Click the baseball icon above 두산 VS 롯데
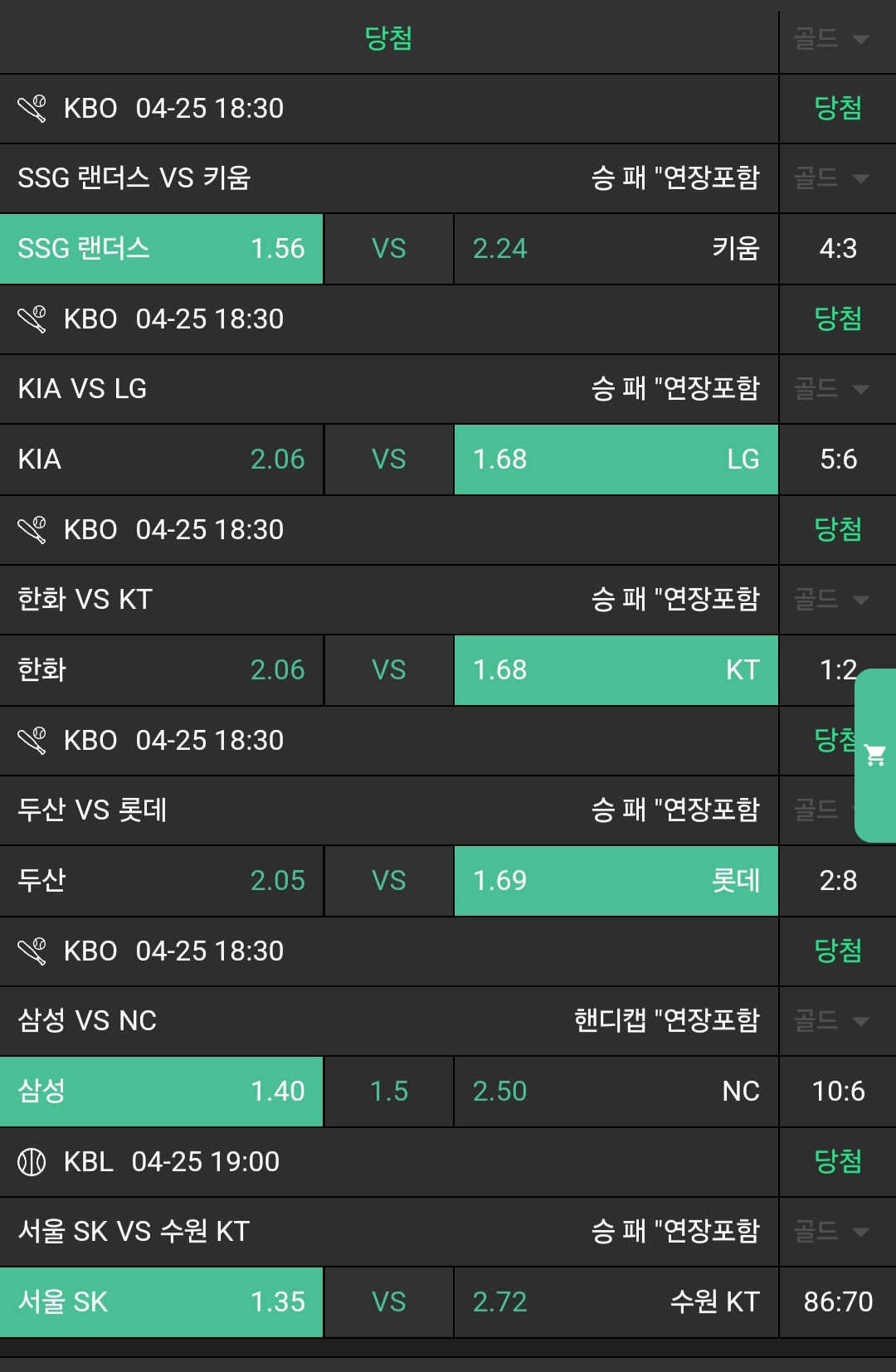Image resolution: width=896 pixels, height=1372 pixels. tap(32, 741)
